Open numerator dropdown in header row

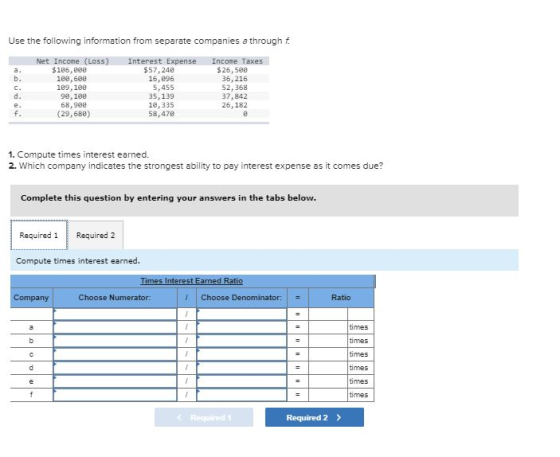pos(115,314)
